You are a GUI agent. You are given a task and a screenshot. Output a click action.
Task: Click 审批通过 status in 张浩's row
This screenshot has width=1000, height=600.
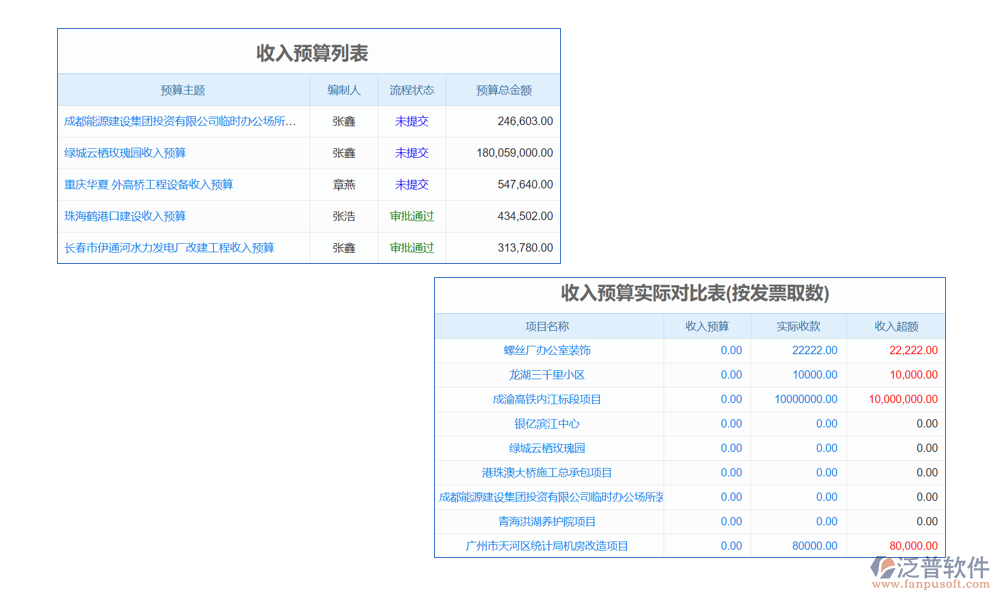[x=412, y=216]
